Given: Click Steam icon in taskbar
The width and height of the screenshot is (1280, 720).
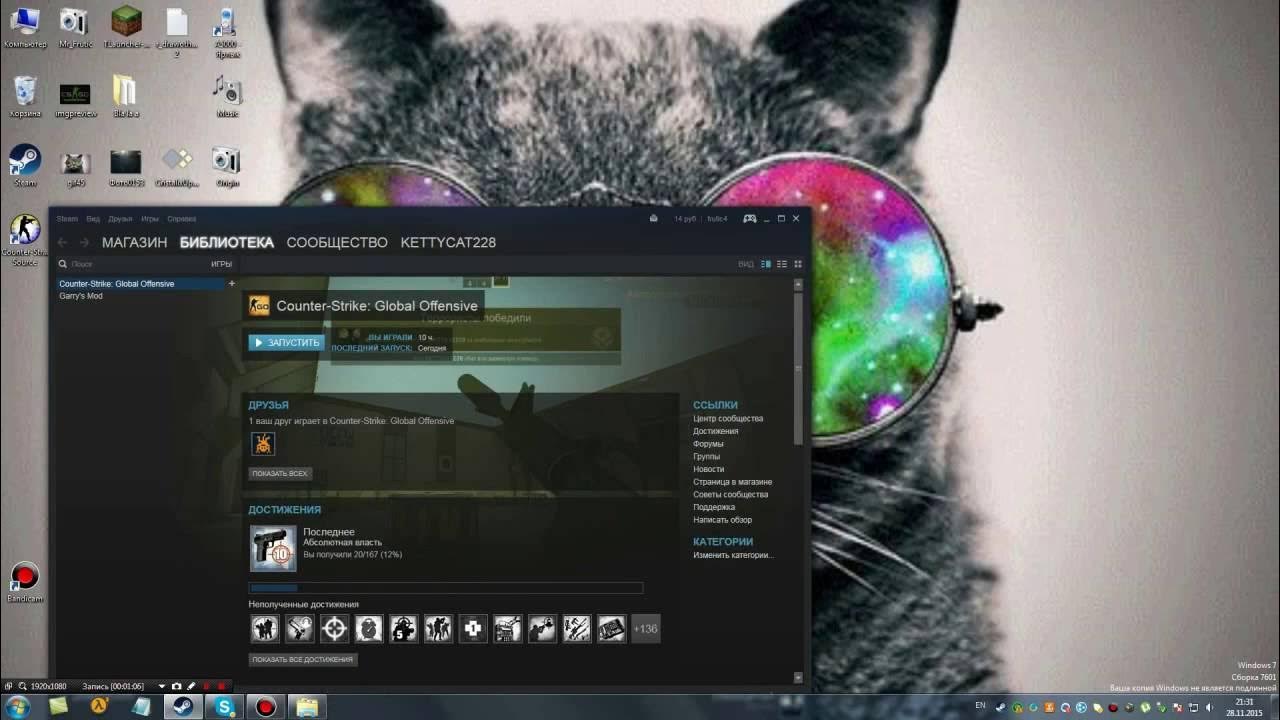Looking at the screenshot, I should pos(182,707).
